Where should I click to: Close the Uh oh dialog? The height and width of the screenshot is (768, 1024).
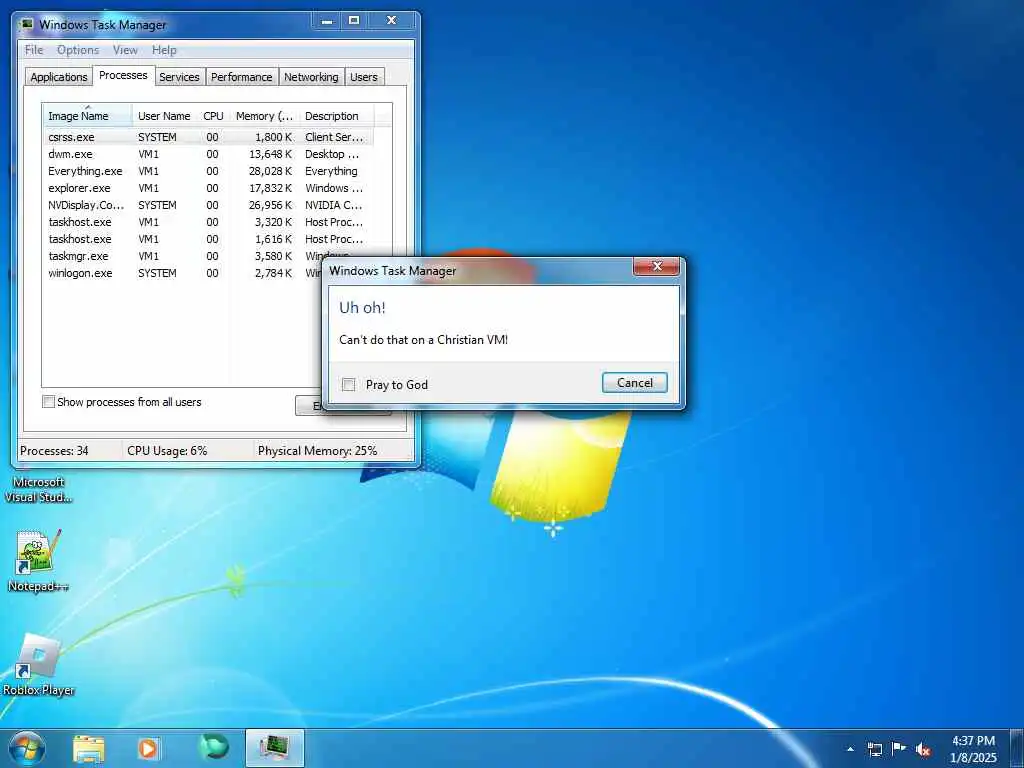[656, 266]
